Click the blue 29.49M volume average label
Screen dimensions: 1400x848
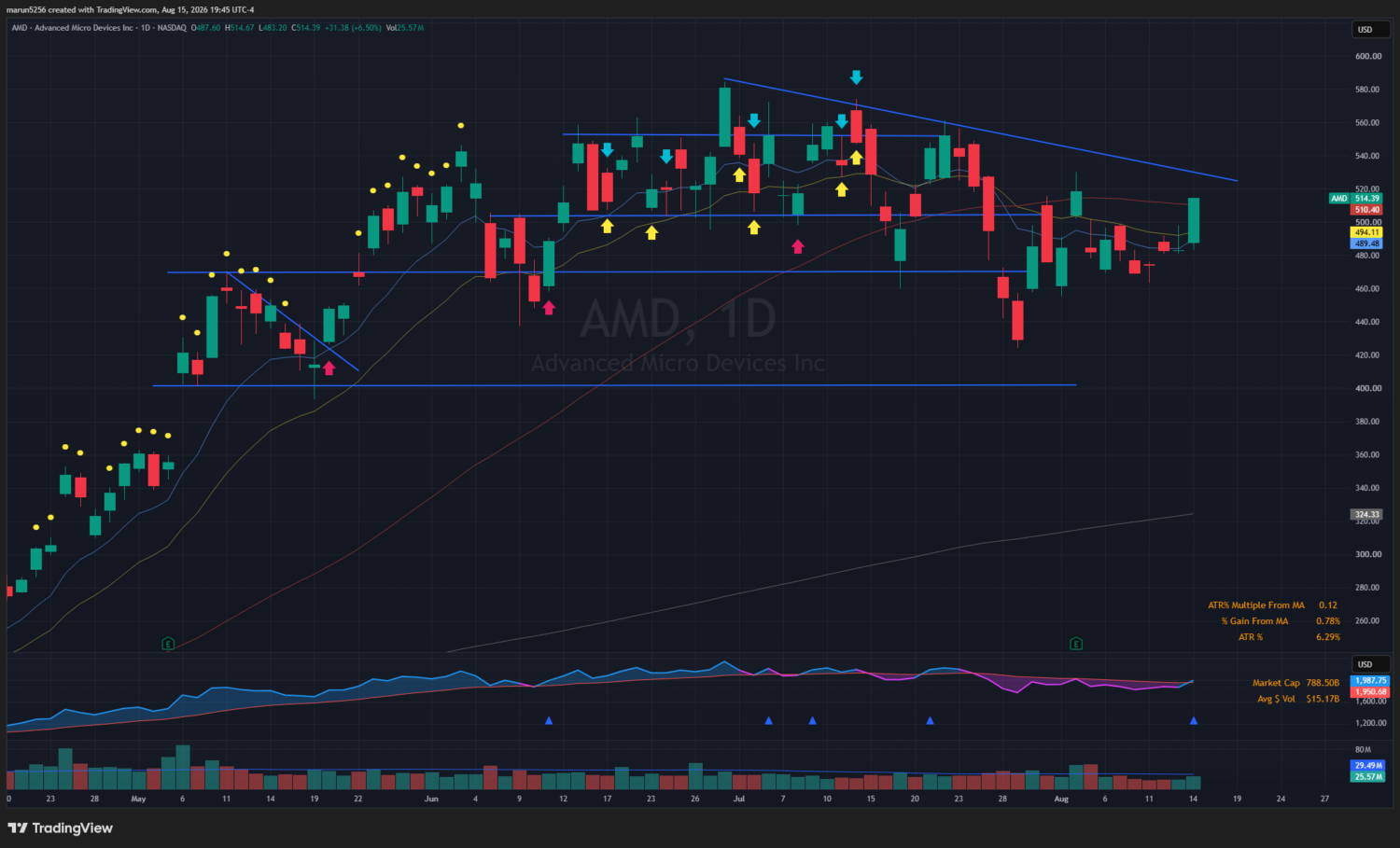pyautogui.click(x=1368, y=766)
